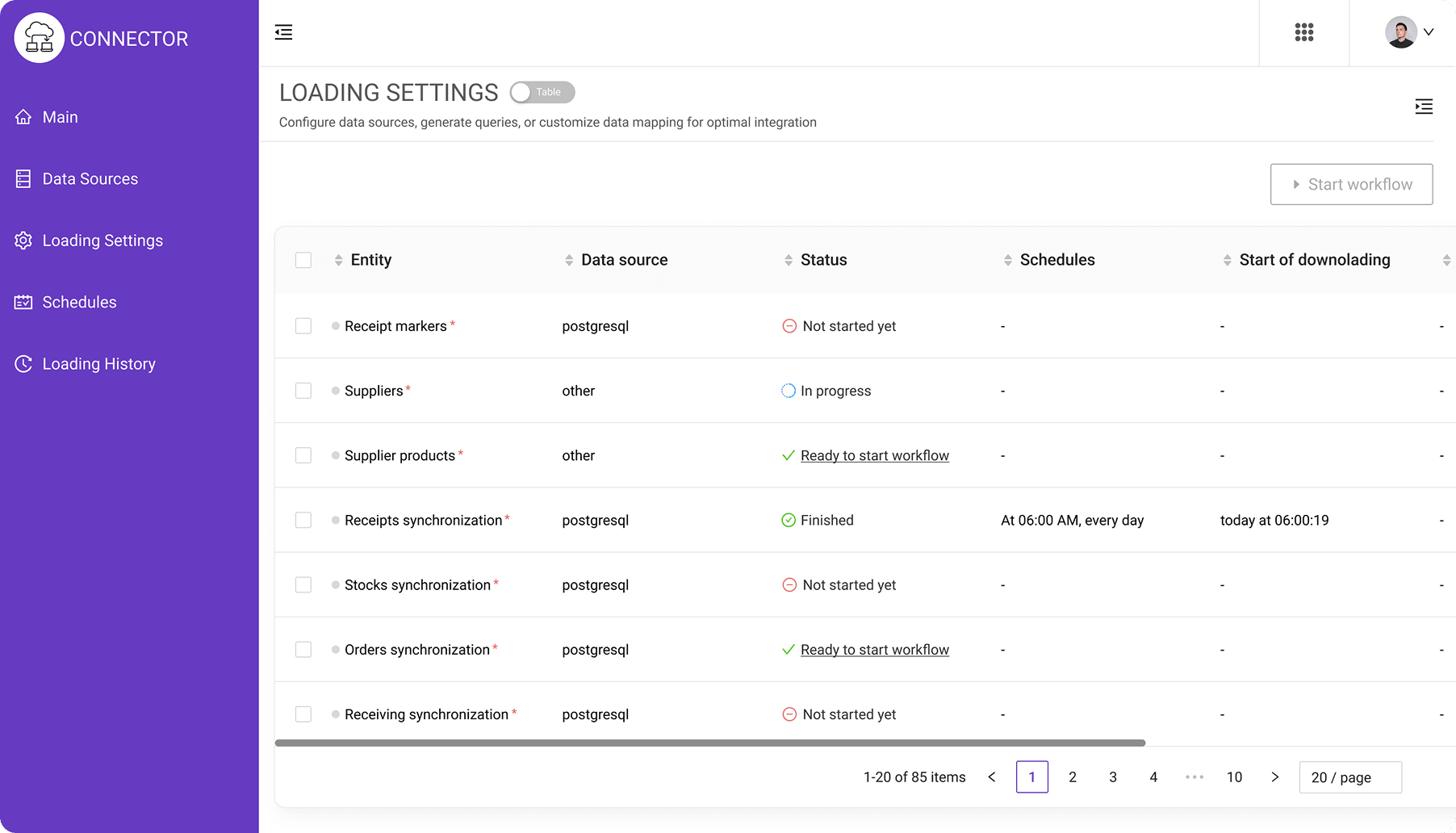Open the 20 / page size dropdown
Image resolution: width=1456 pixels, height=833 pixels.
coord(1349,777)
